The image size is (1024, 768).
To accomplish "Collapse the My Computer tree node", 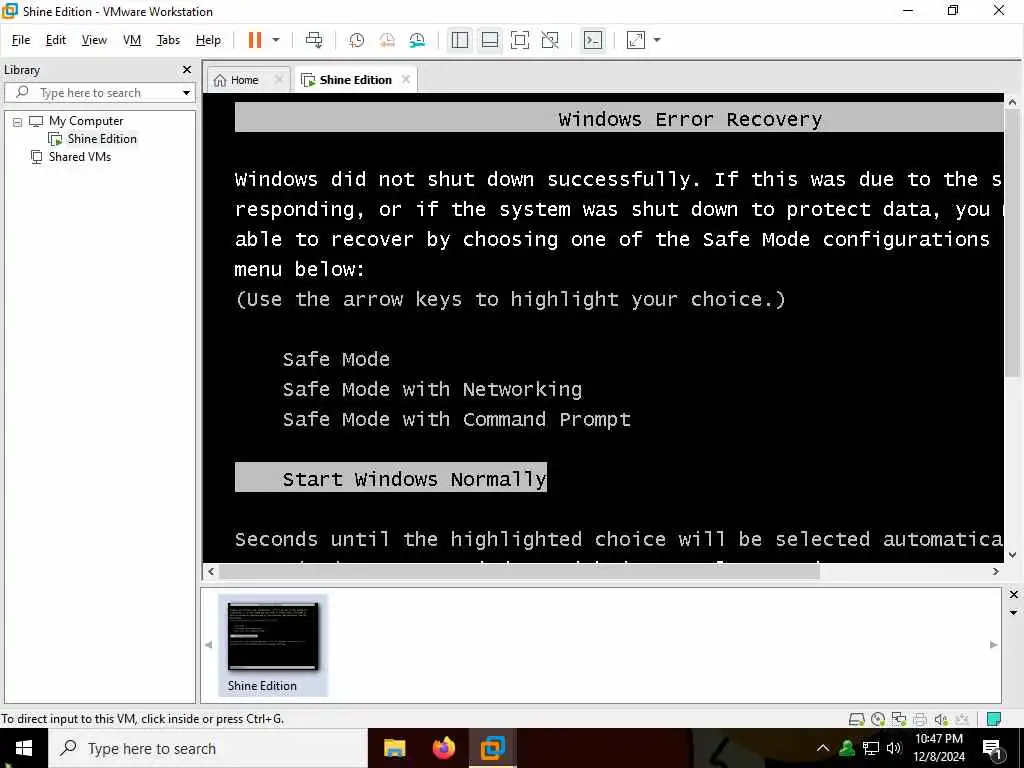I will (x=18, y=121).
